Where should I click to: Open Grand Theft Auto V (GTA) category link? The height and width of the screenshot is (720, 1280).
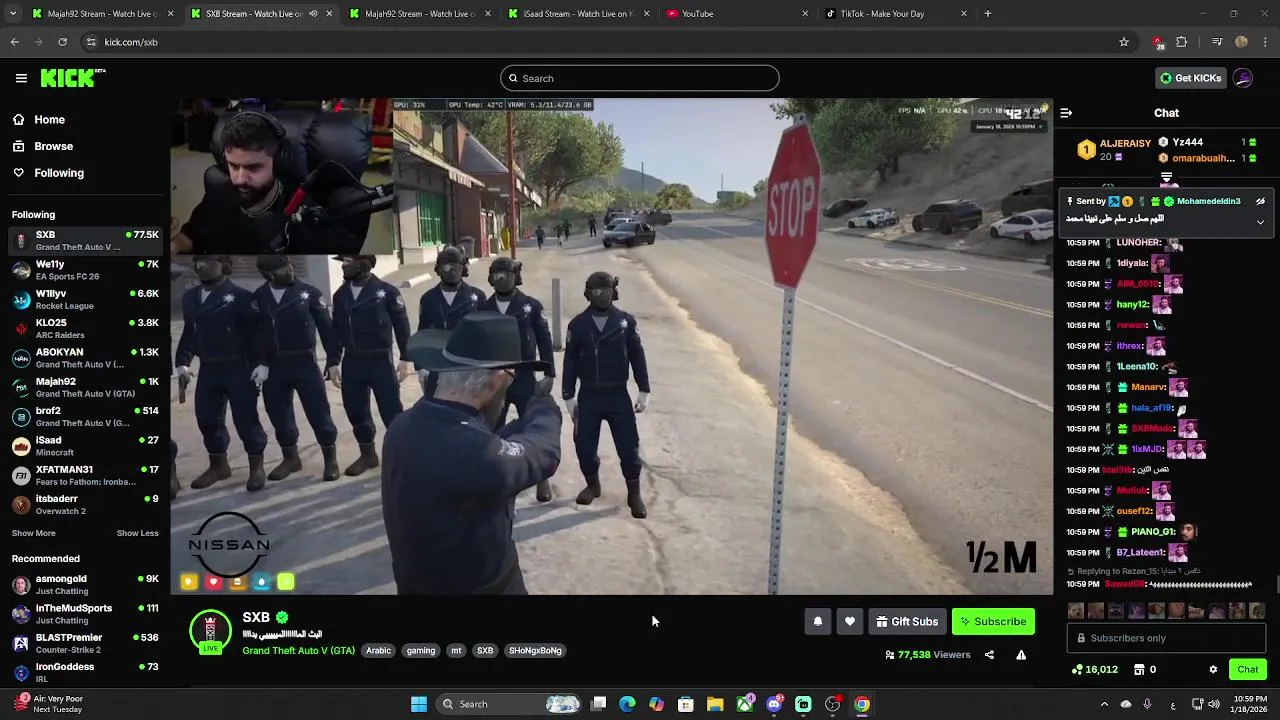tap(298, 651)
